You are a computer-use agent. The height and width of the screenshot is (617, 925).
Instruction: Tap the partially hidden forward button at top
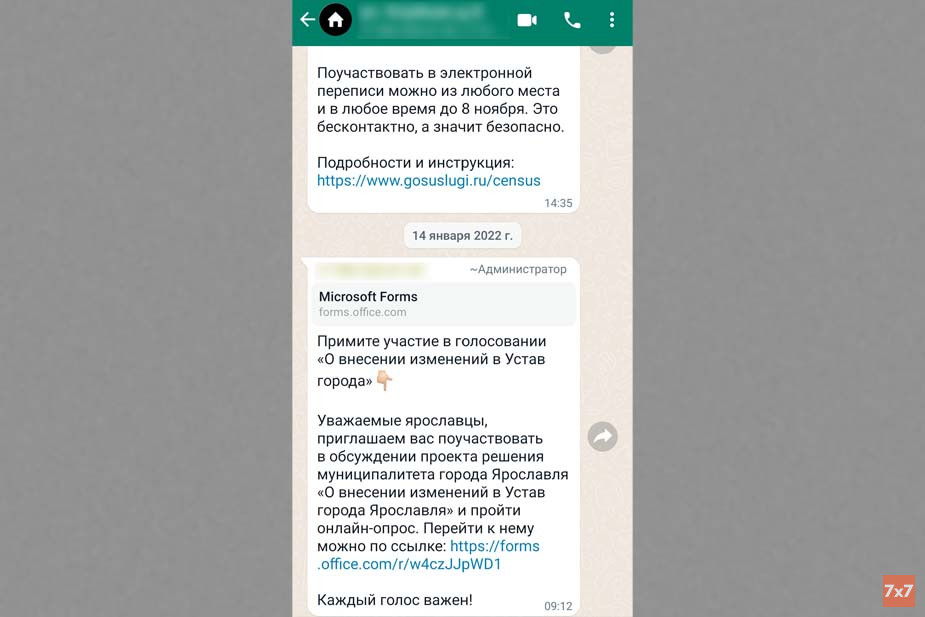pyautogui.click(x=602, y=49)
